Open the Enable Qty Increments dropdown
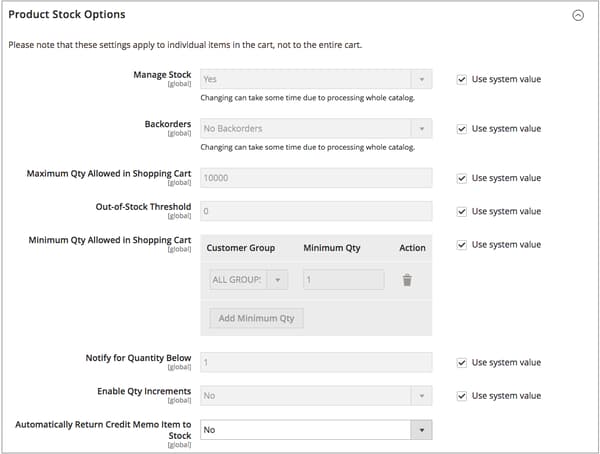 pos(315,396)
